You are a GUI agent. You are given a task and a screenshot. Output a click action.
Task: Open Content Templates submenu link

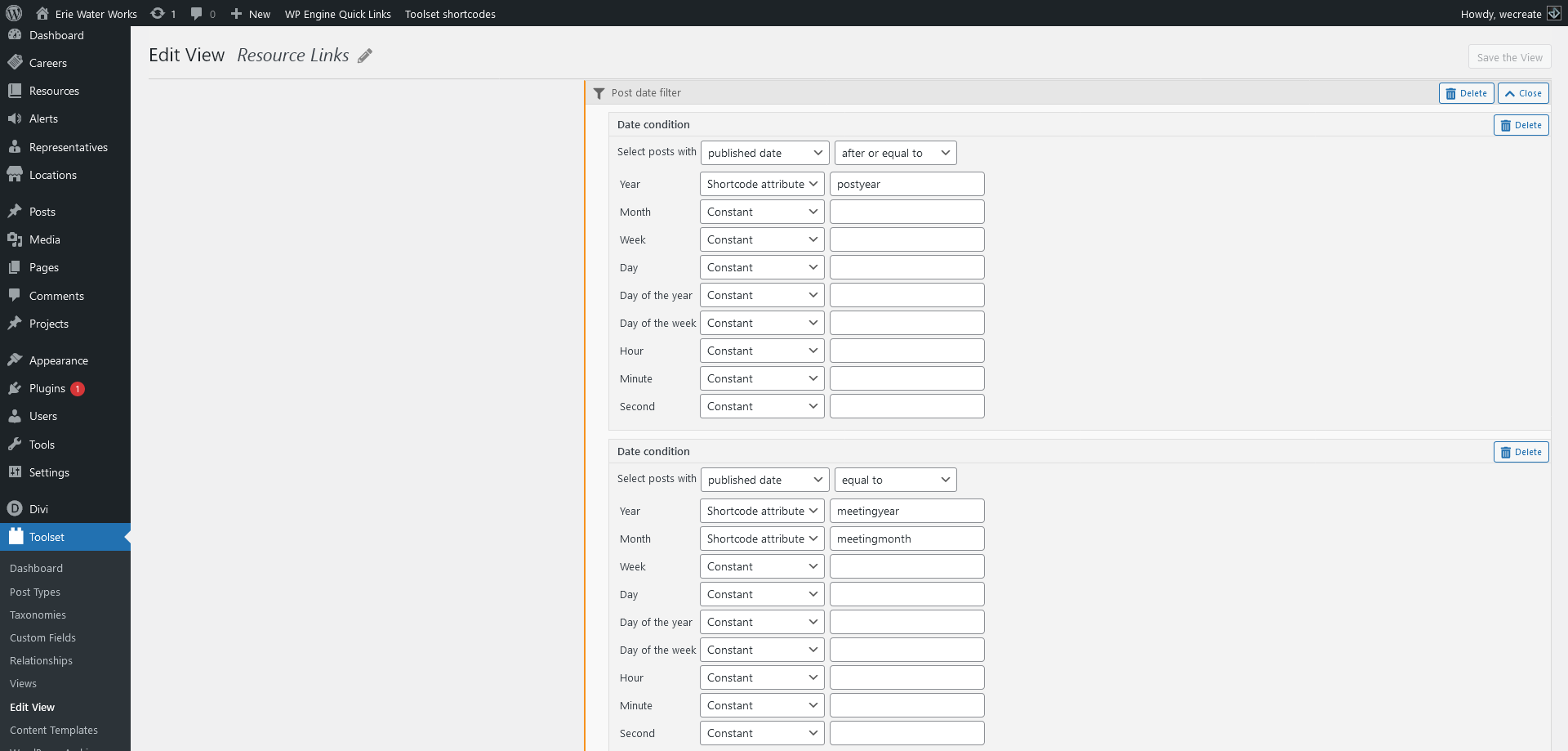coord(54,730)
